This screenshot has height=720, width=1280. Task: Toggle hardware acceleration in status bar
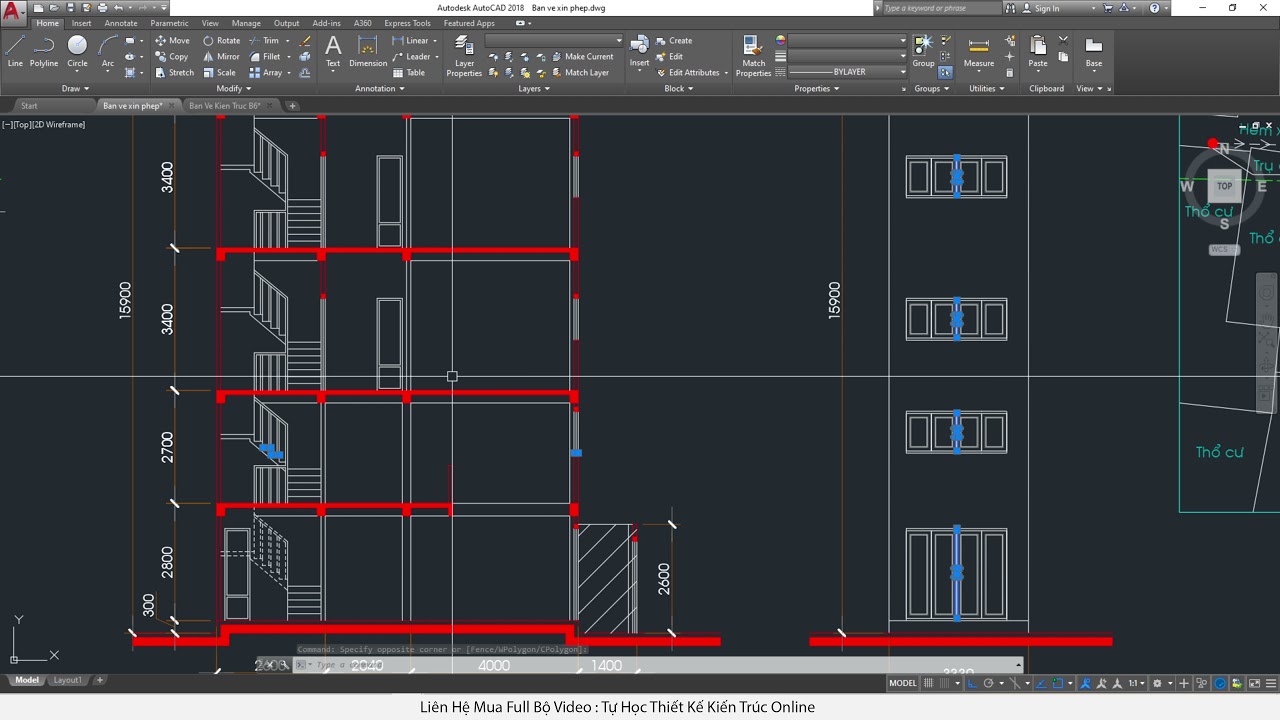pyautogui.click(x=1220, y=684)
